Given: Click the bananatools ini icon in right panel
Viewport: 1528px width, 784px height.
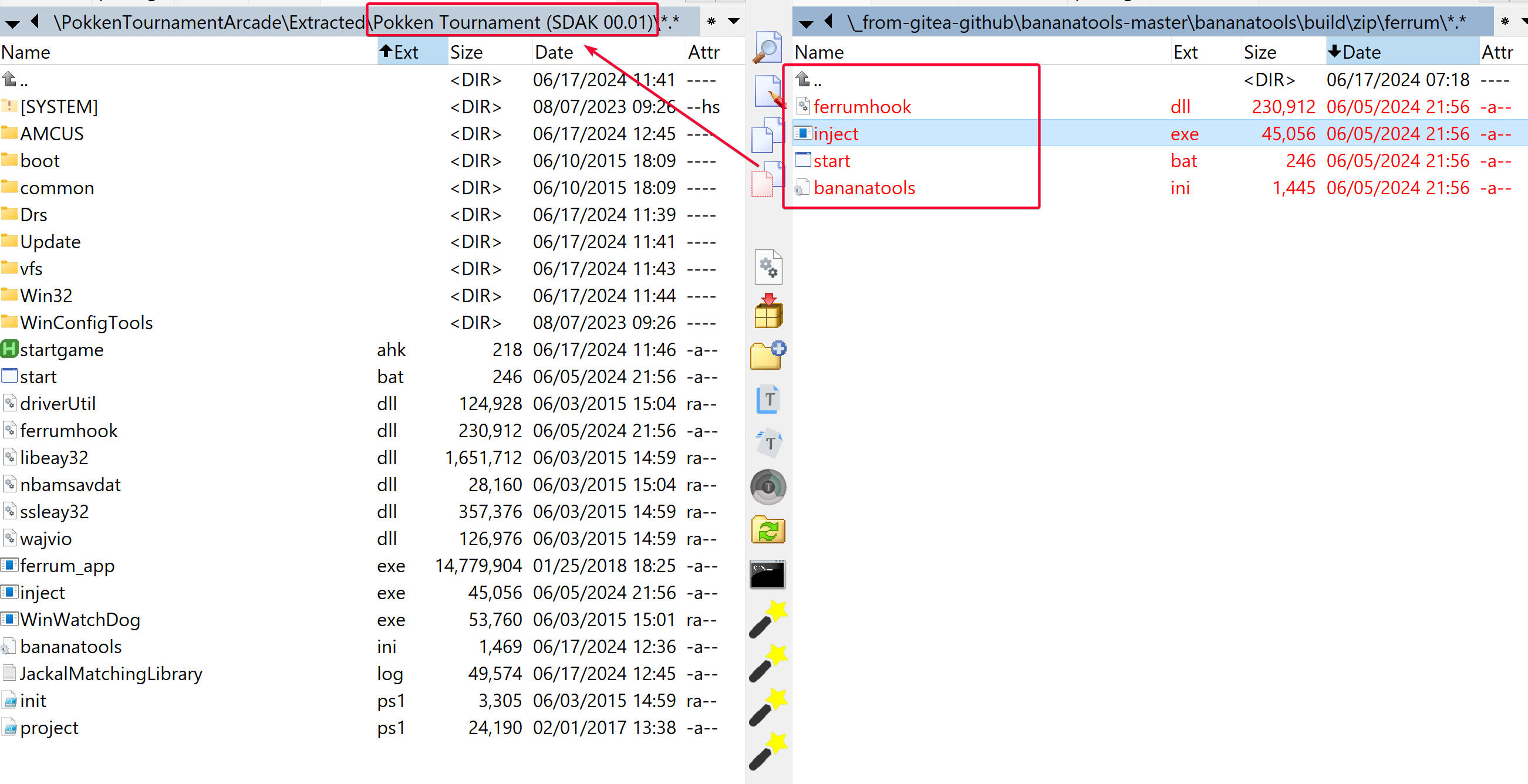Looking at the screenshot, I should tap(802, 187).
